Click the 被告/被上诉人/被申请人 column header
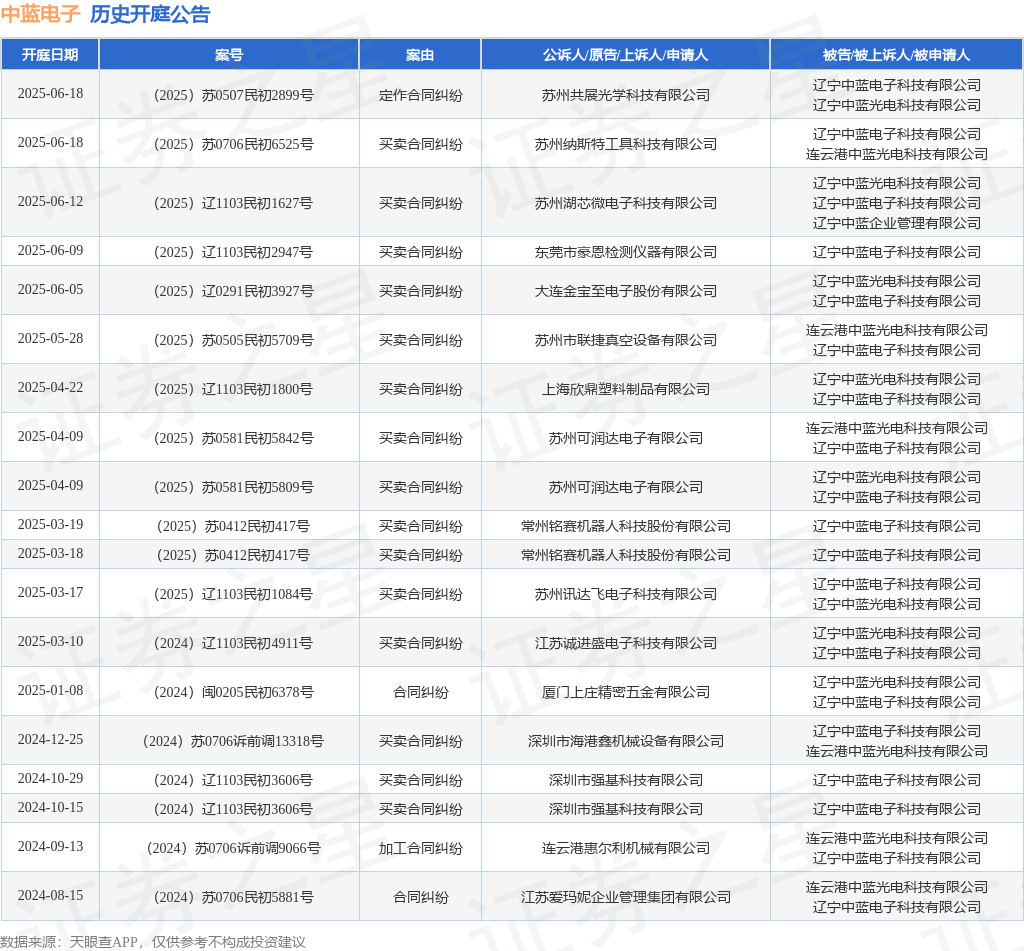The height and width of the screenshot is (951, 1024). (x=896, y=55)
